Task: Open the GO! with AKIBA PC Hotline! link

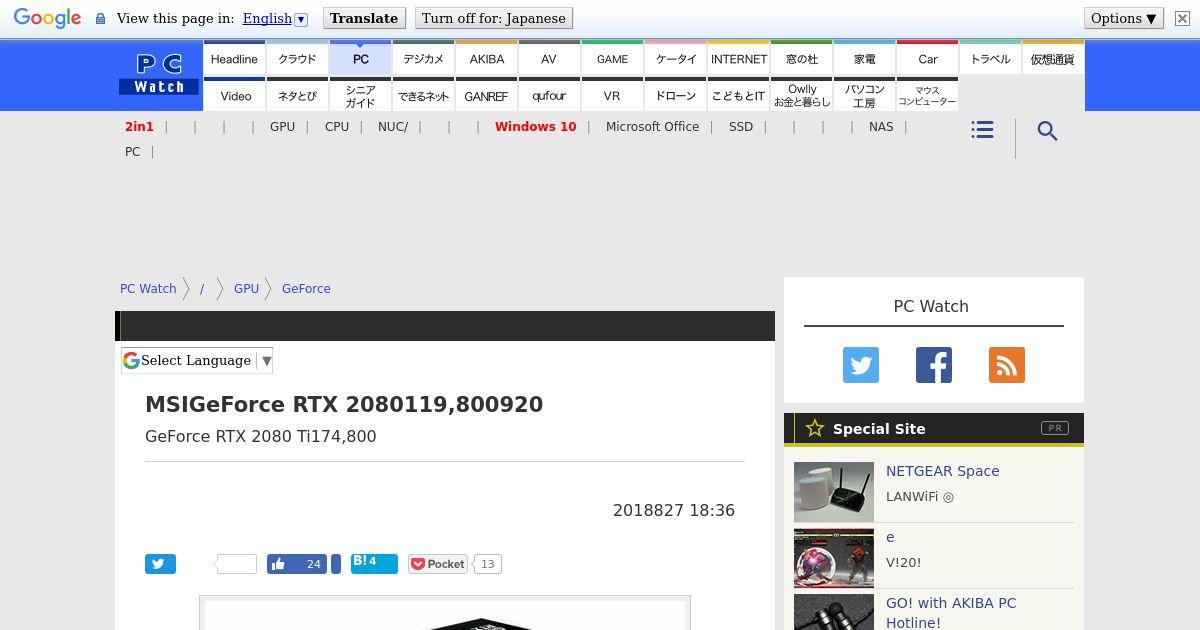Action: (951, 612)
